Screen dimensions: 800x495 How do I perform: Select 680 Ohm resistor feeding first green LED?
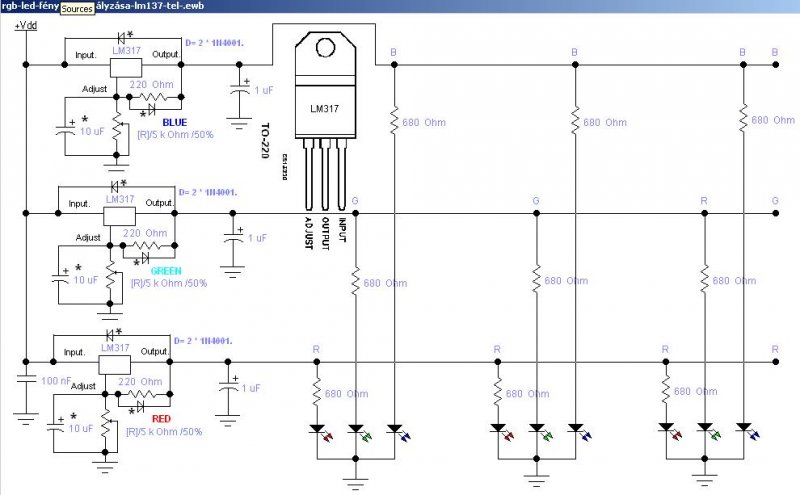[356, 281]
